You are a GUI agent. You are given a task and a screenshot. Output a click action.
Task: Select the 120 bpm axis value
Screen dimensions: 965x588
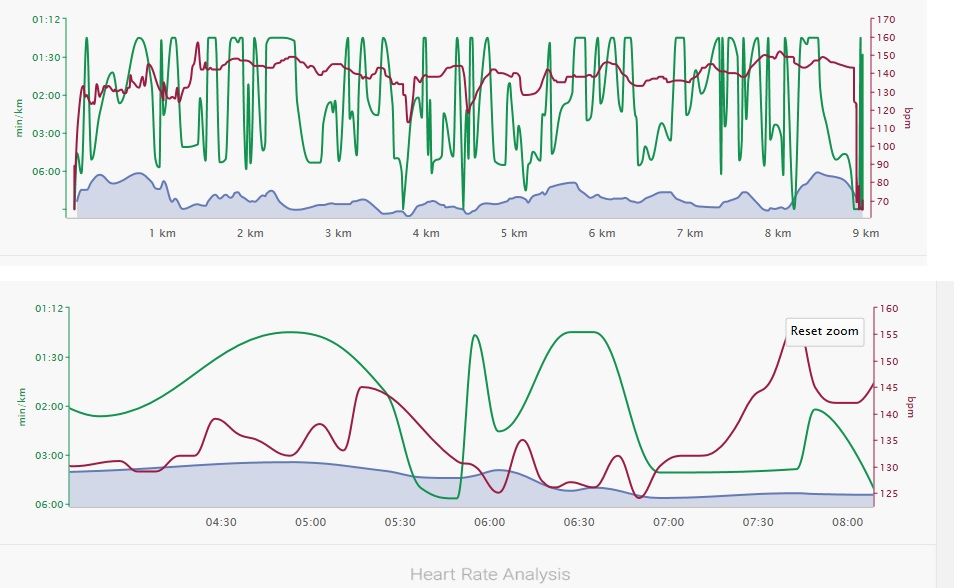(886, 111)
